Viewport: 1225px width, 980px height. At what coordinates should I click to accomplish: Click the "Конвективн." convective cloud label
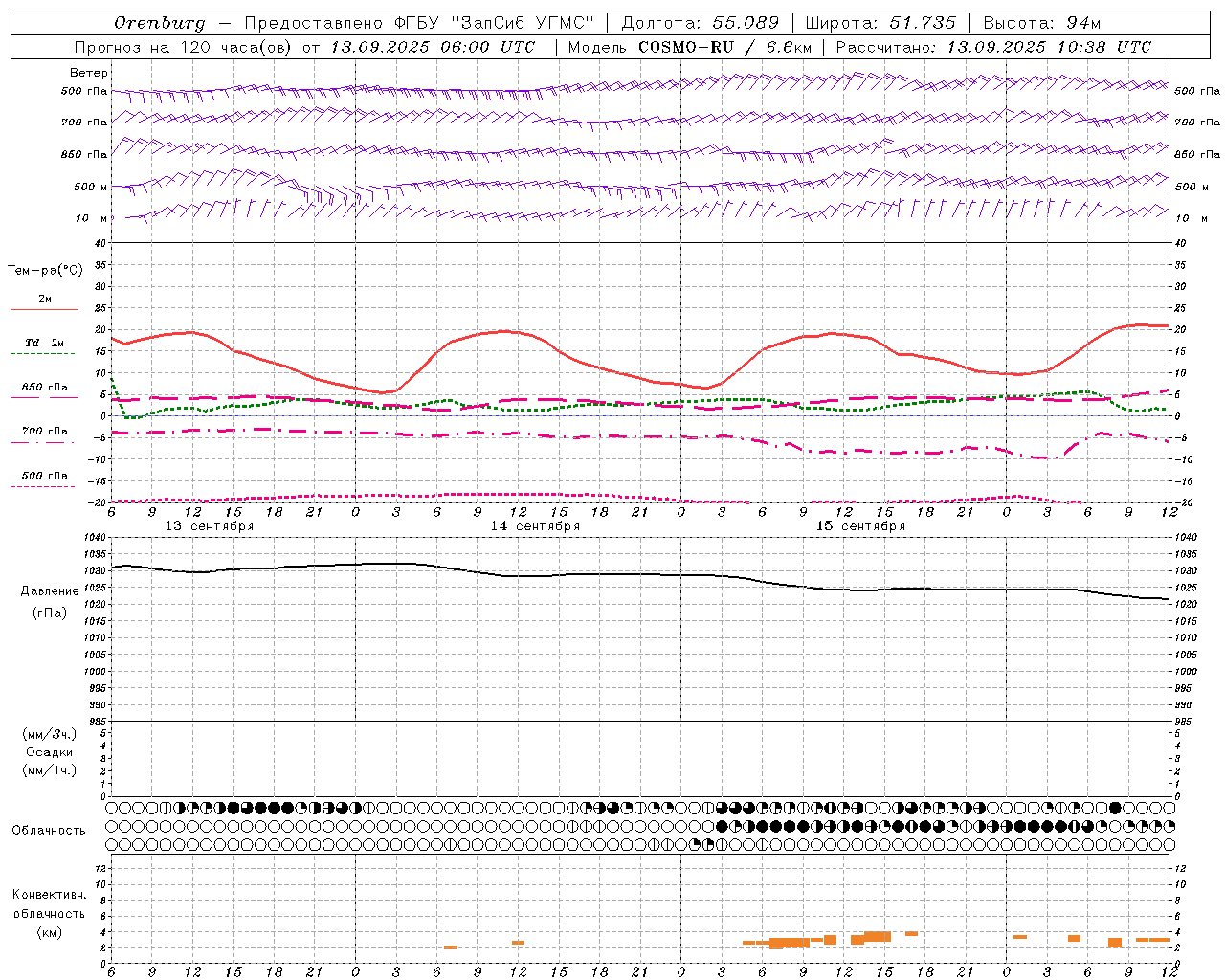pyautogui.click(x=50, y=895)
